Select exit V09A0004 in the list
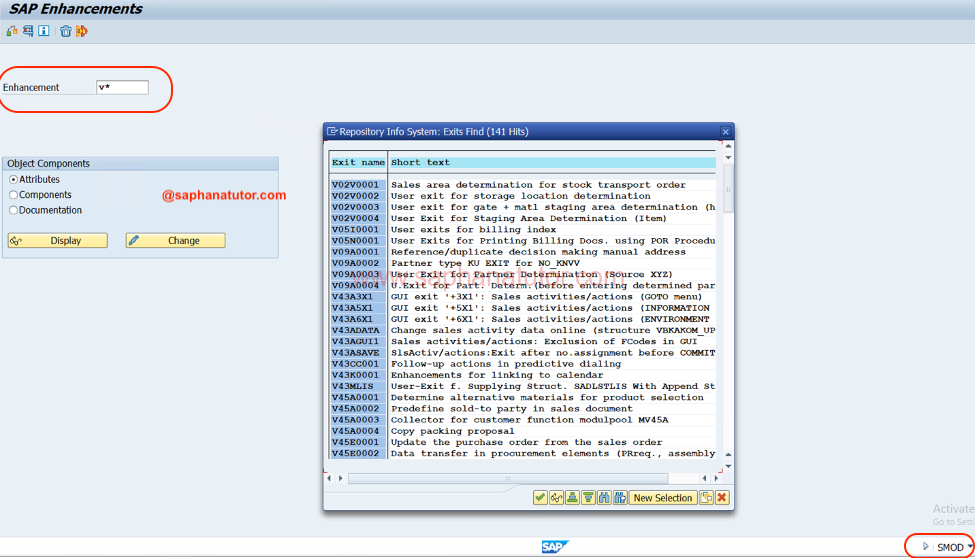Image resolution: width=977 pixels, height=558 pixels. pos(355,286)
